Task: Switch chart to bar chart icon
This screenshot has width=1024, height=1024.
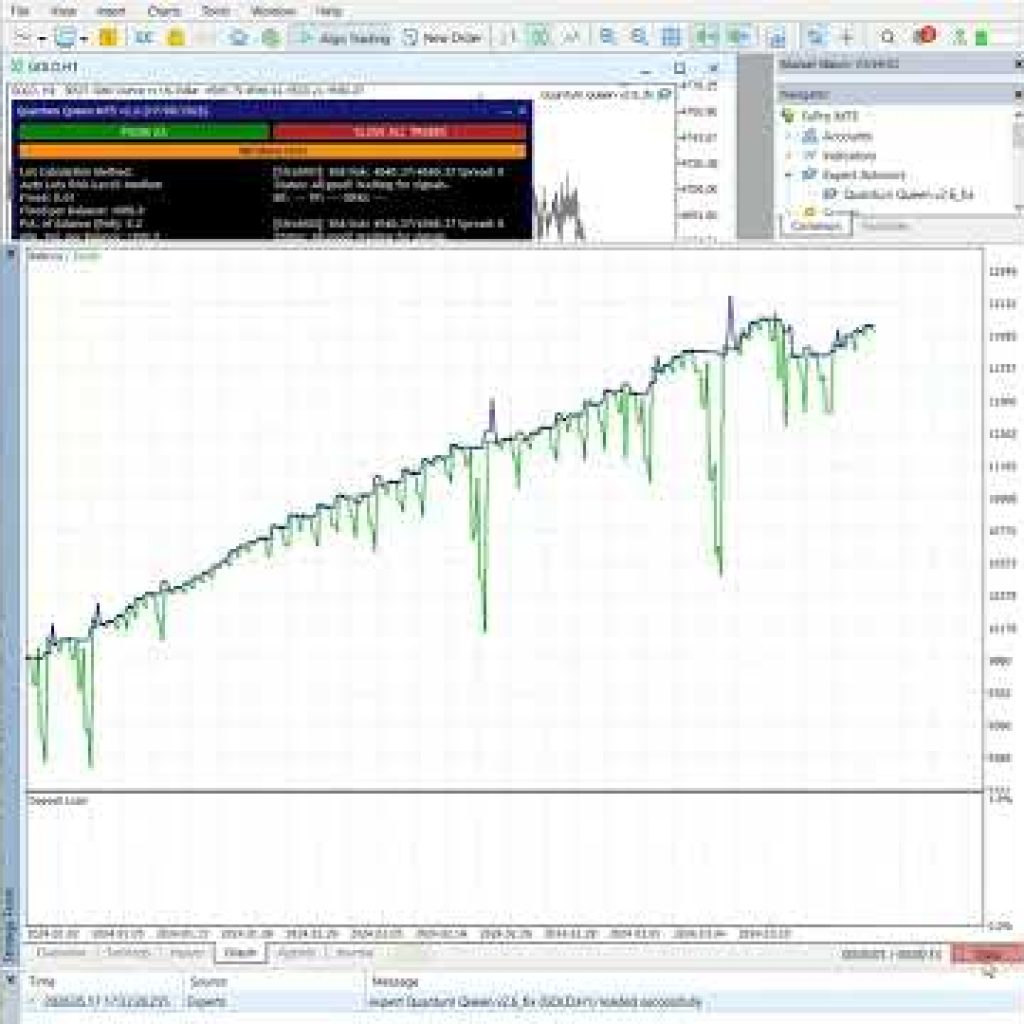Action: point(508,37)
